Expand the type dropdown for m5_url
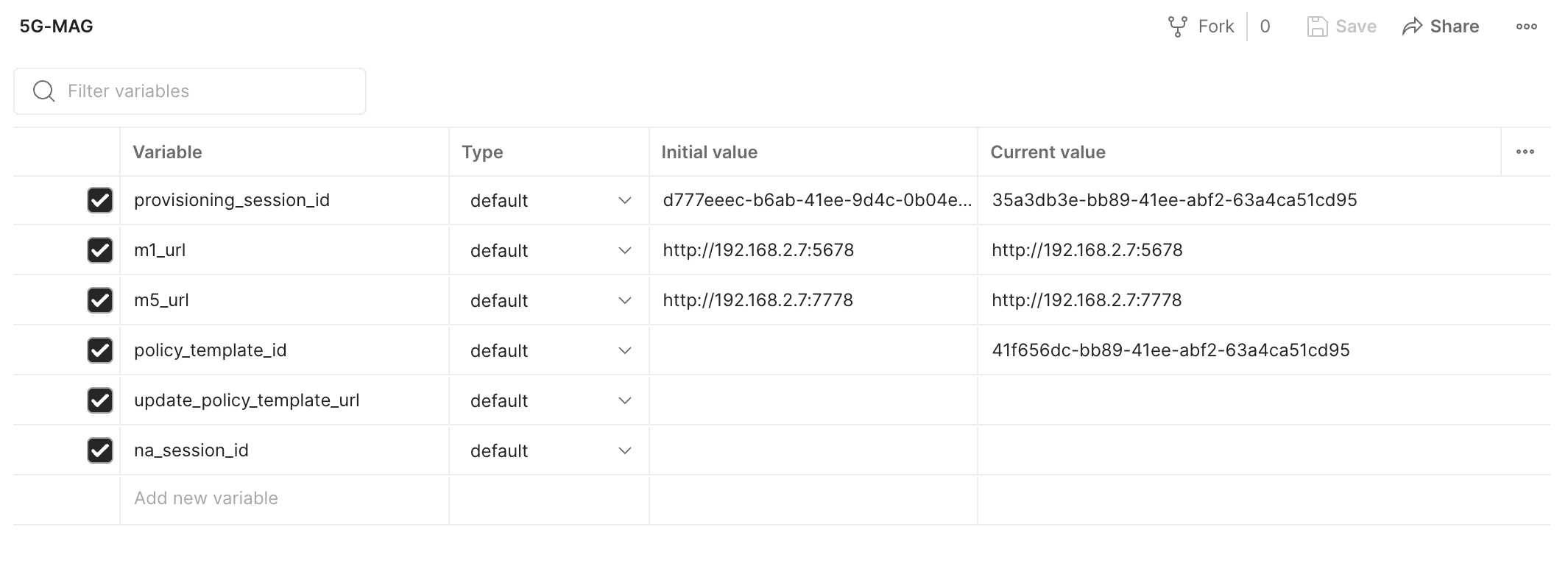1568x580 pixels. click(624, 300)
